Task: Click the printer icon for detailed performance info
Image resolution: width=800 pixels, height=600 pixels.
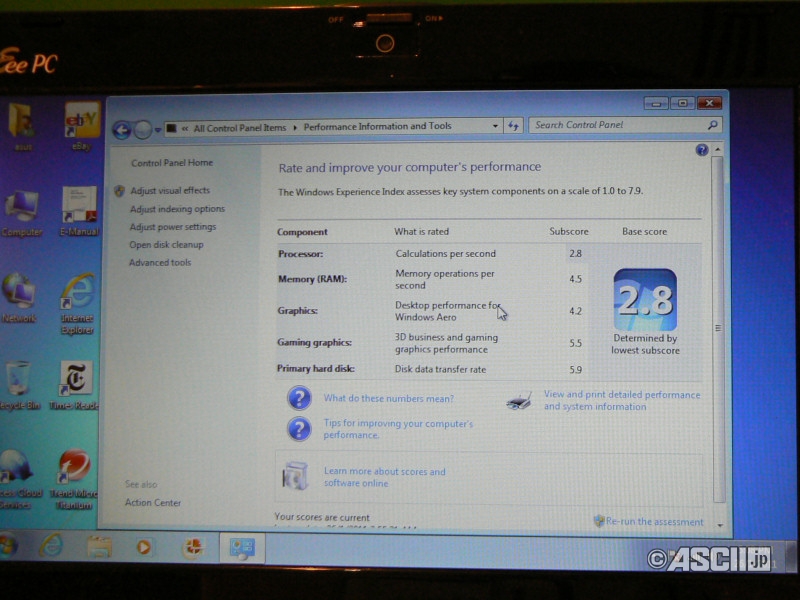Action: pyautogui.click(x=518, y=402)
